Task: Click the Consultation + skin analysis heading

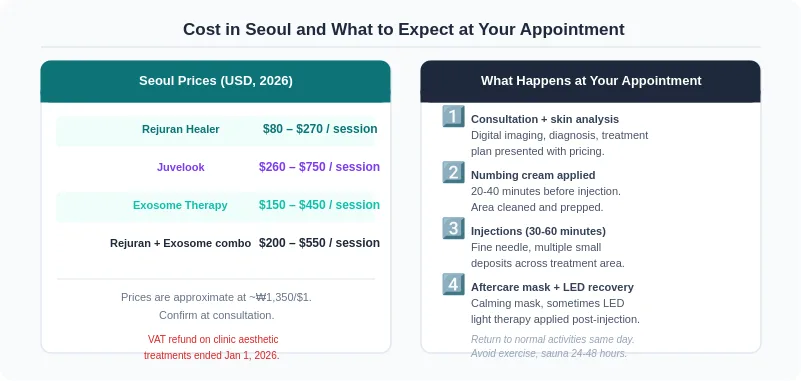Action: 545,120
